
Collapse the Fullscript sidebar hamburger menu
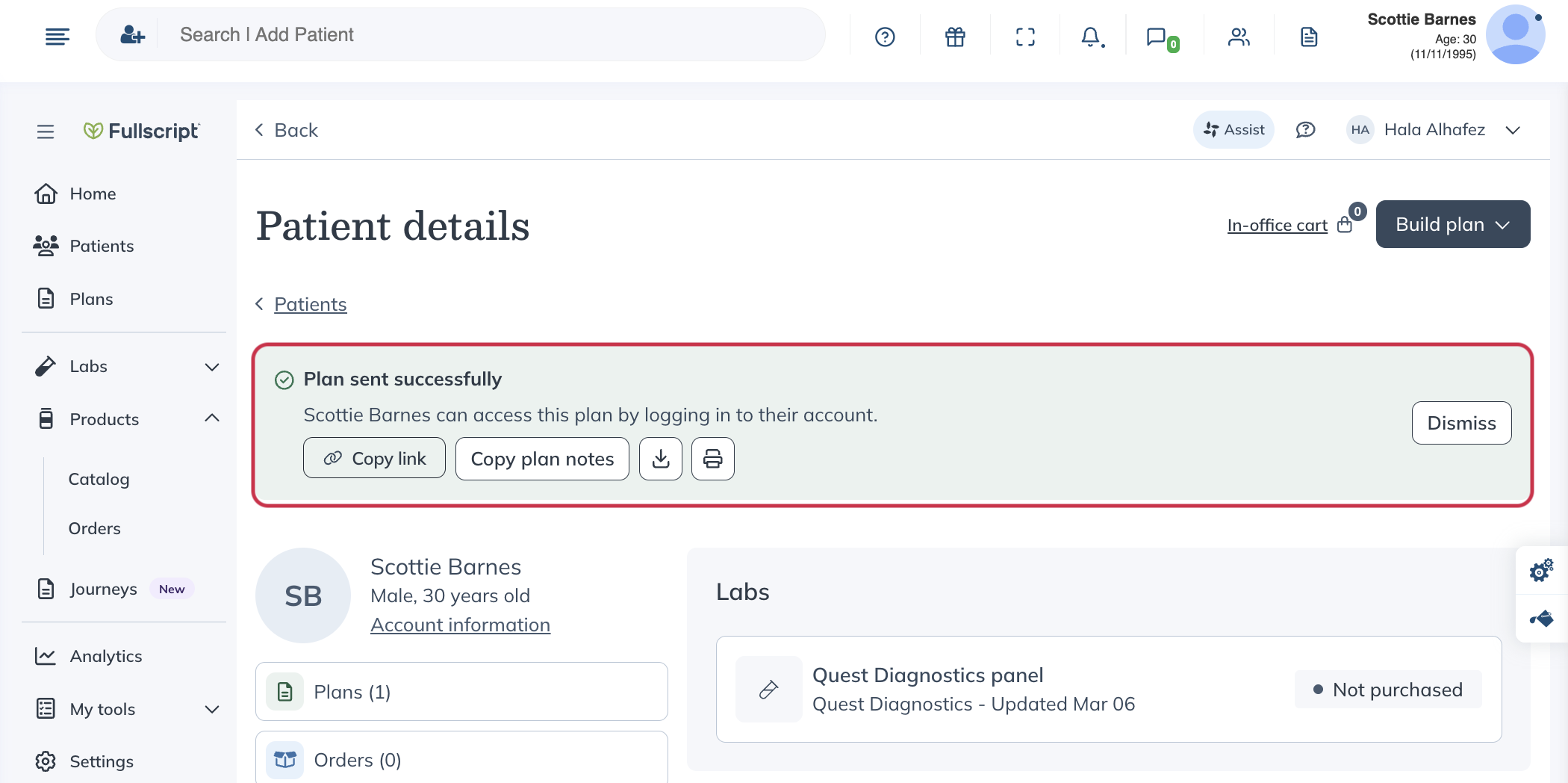coord(46,131)
